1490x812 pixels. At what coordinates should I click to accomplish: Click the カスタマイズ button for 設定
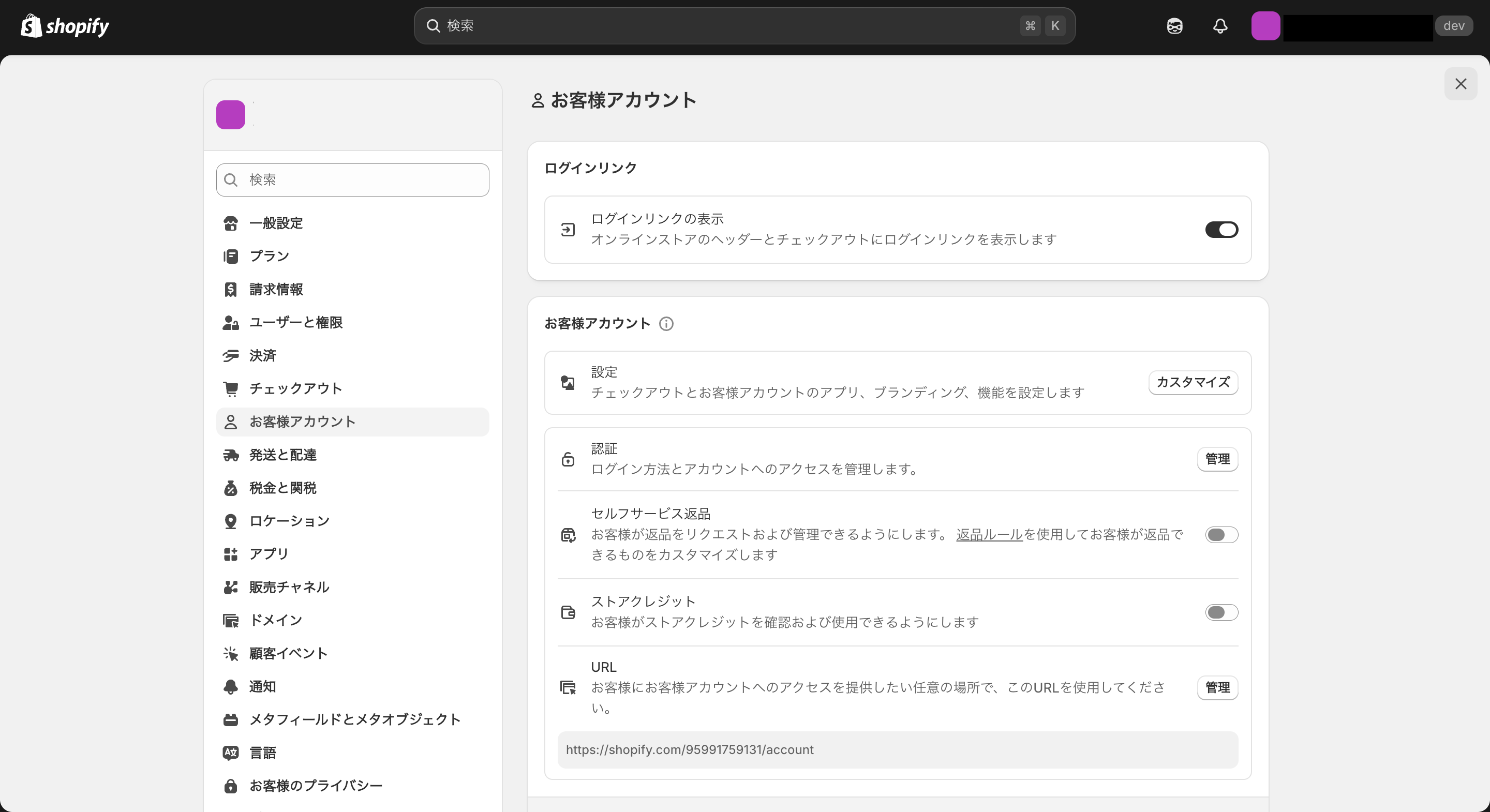click(1193, 382)
